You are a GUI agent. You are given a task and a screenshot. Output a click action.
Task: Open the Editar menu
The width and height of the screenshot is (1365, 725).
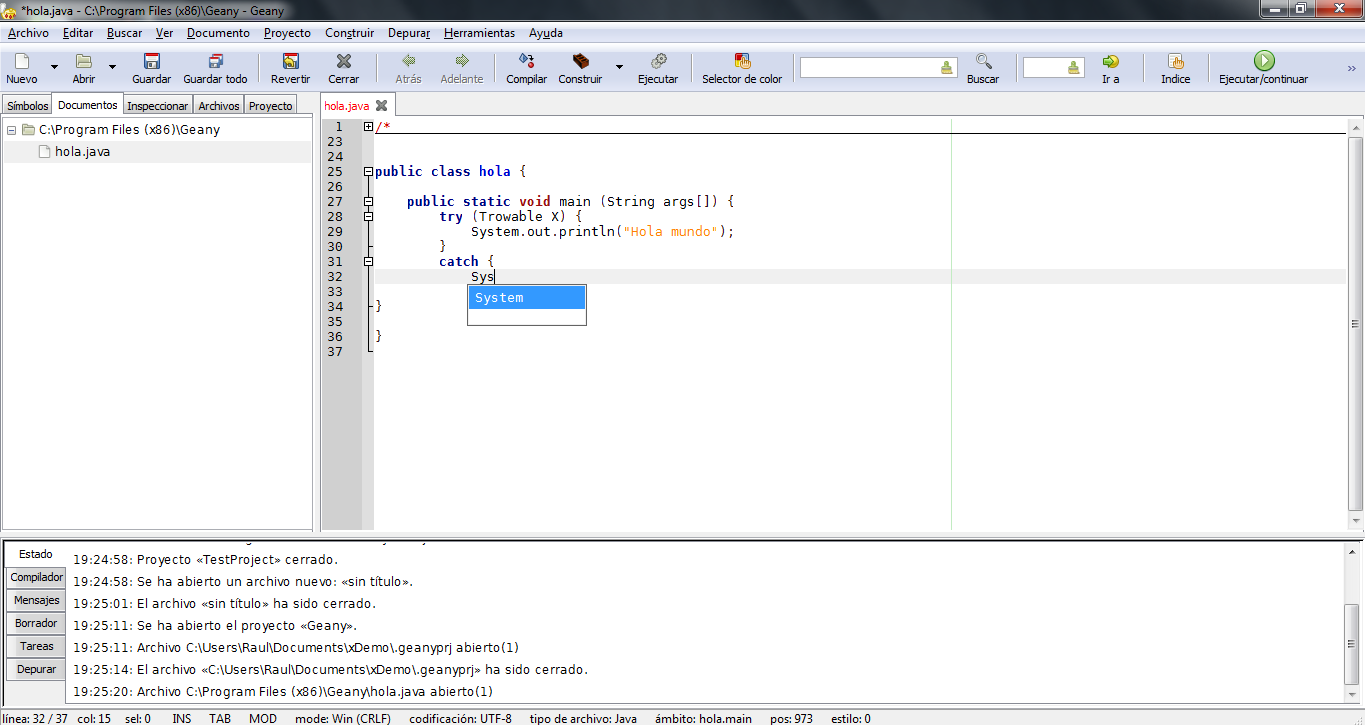click(78, 33)
